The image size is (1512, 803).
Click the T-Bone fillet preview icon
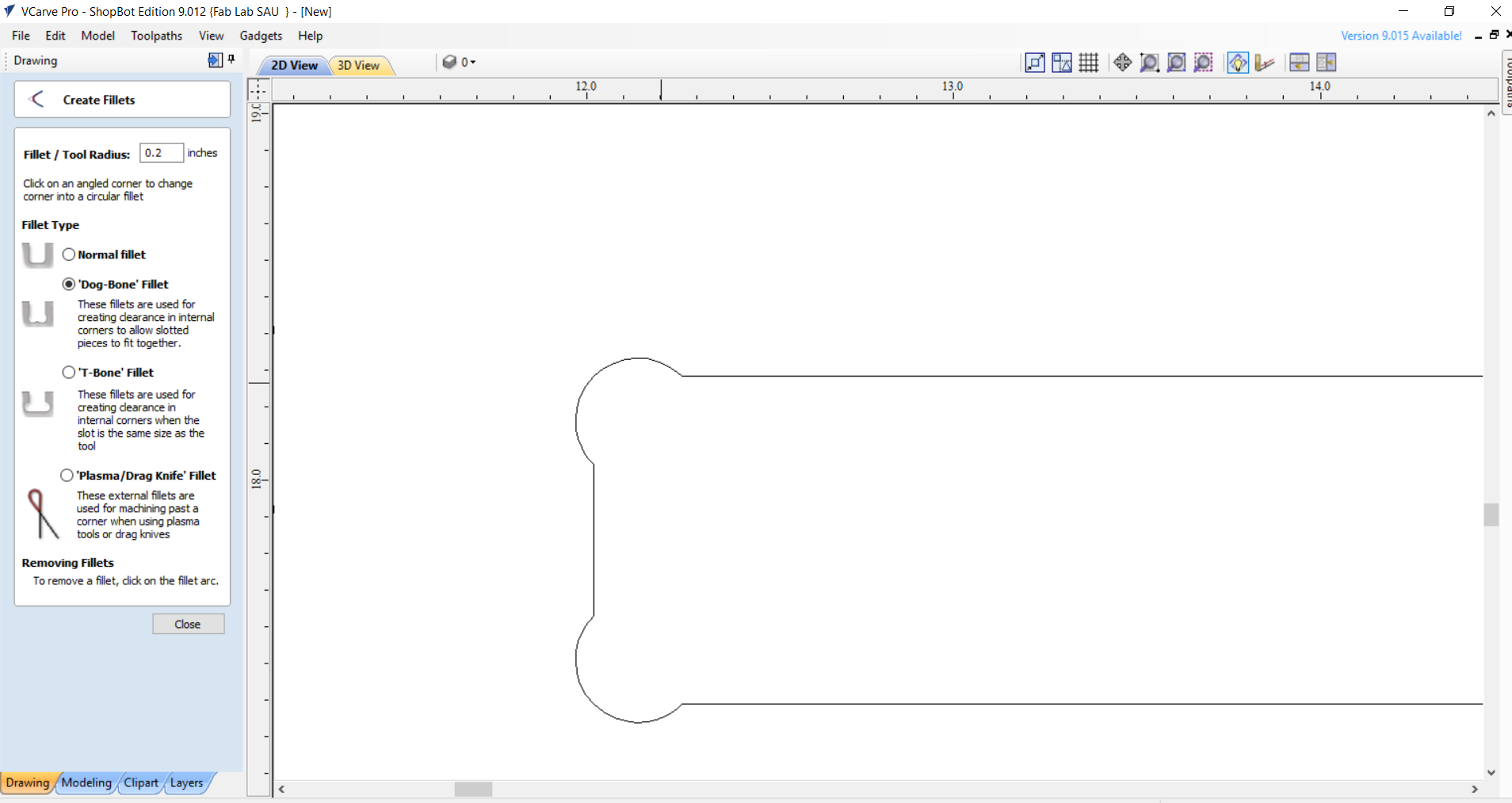tap(37, 403)
